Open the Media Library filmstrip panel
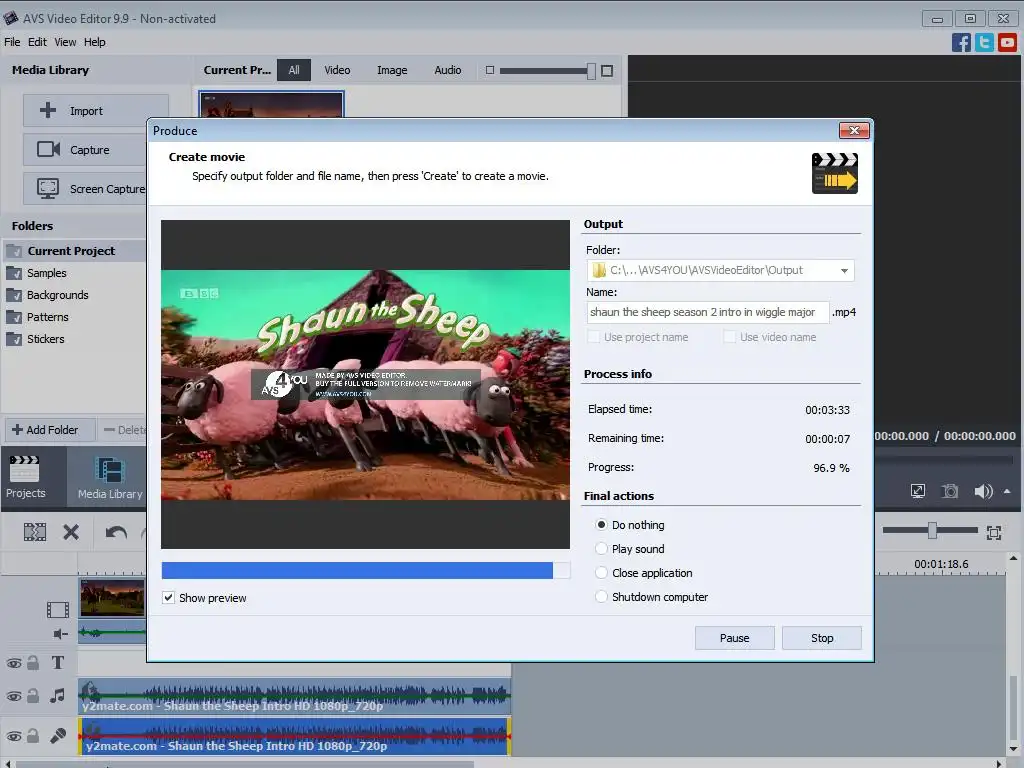This screenshot has width=1024, height=768. (x=110, y=478)
